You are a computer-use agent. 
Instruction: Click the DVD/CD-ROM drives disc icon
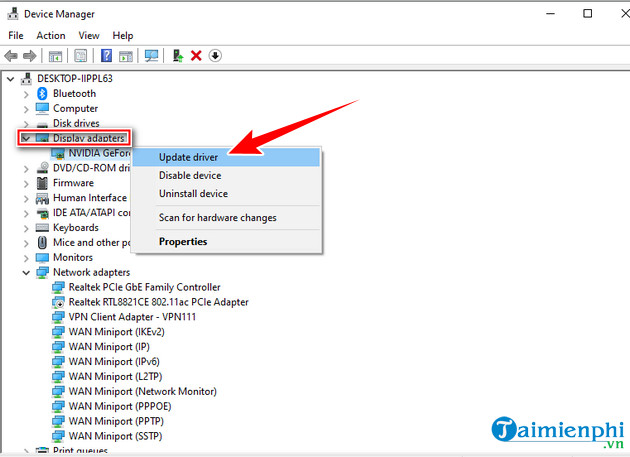click(42, 168)
